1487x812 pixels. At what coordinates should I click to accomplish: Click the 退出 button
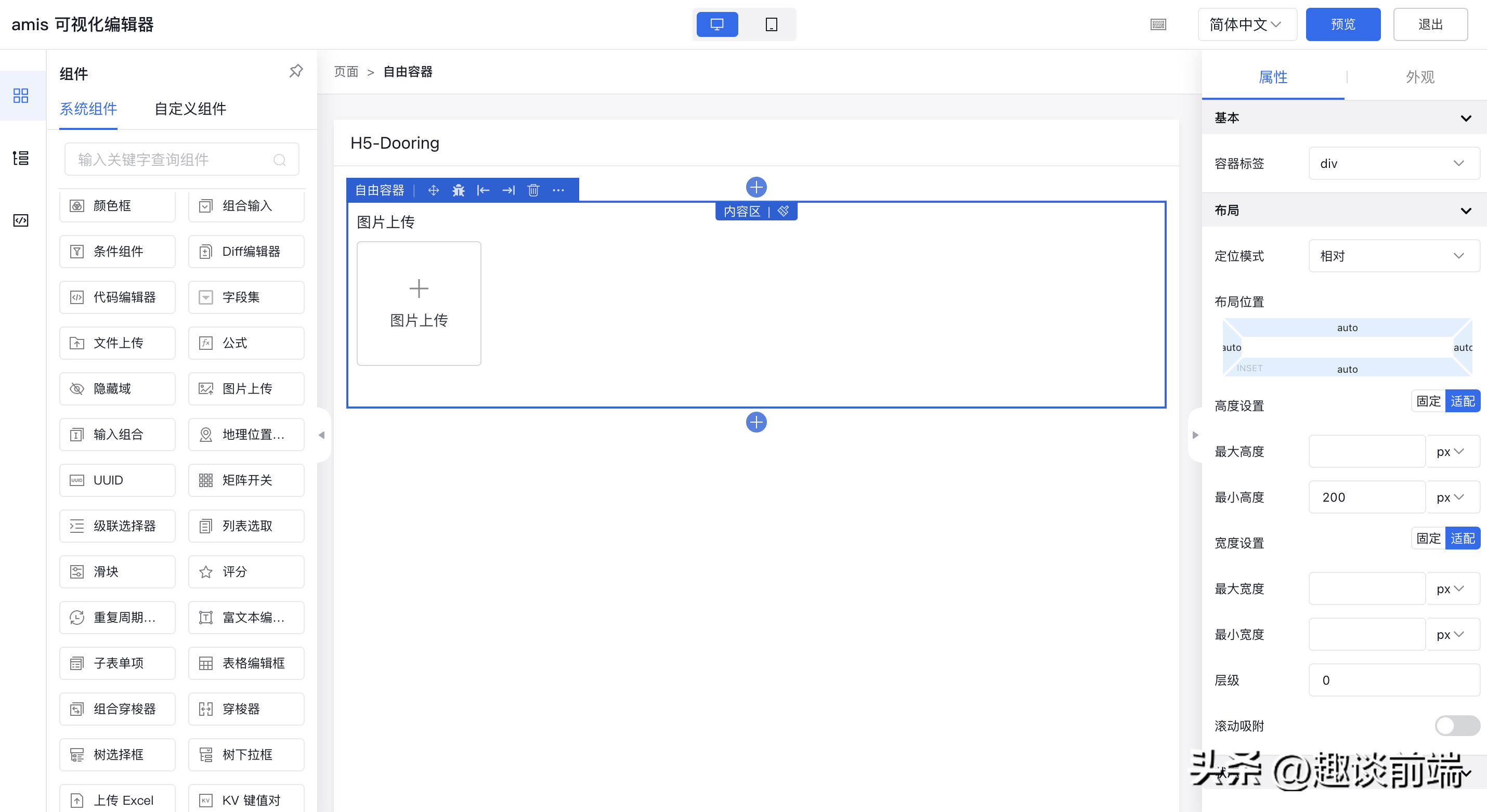1430,24
